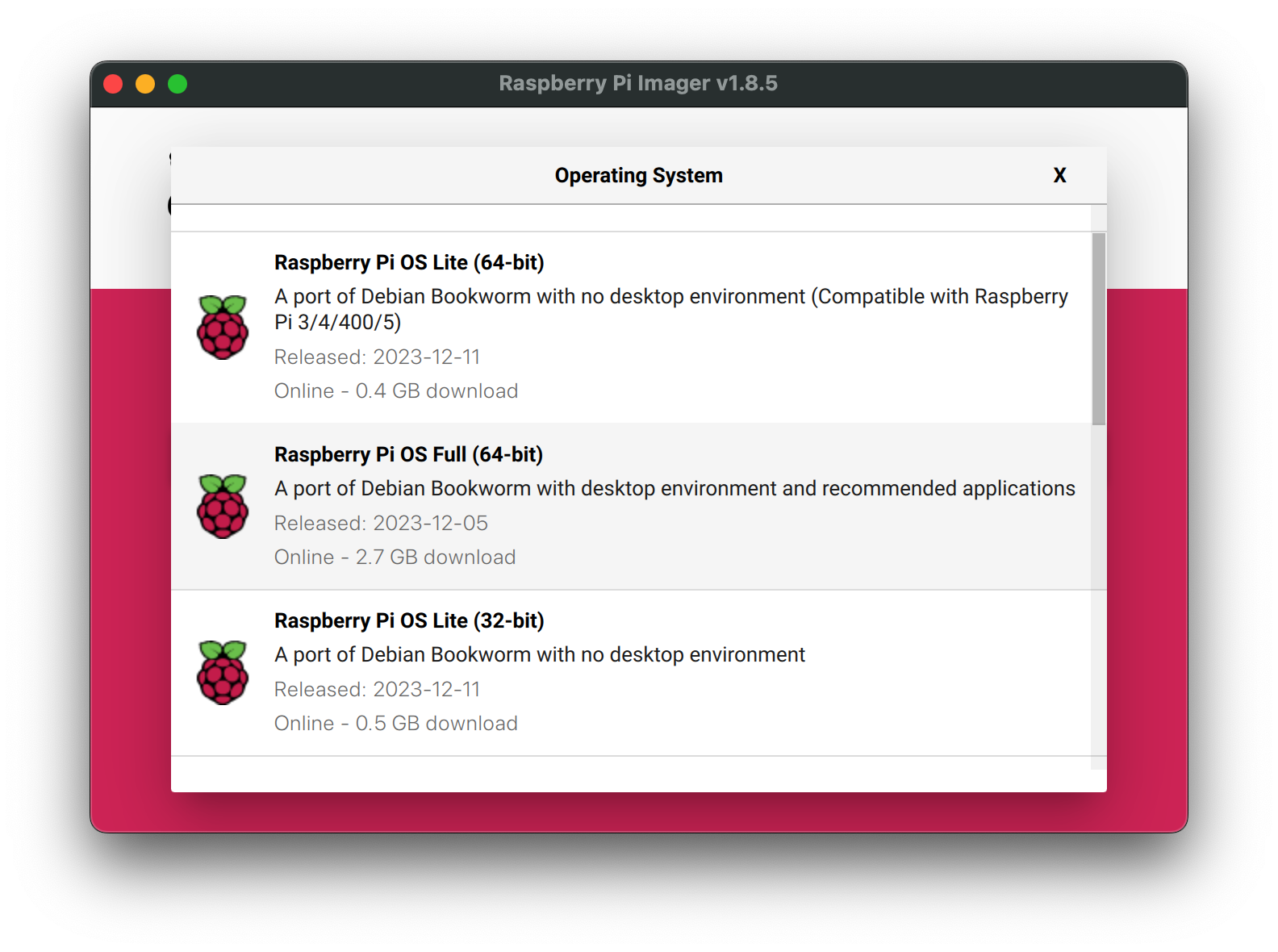
Task: Close the Operating System dialog with X
Action: click(x=1059, y=175)
